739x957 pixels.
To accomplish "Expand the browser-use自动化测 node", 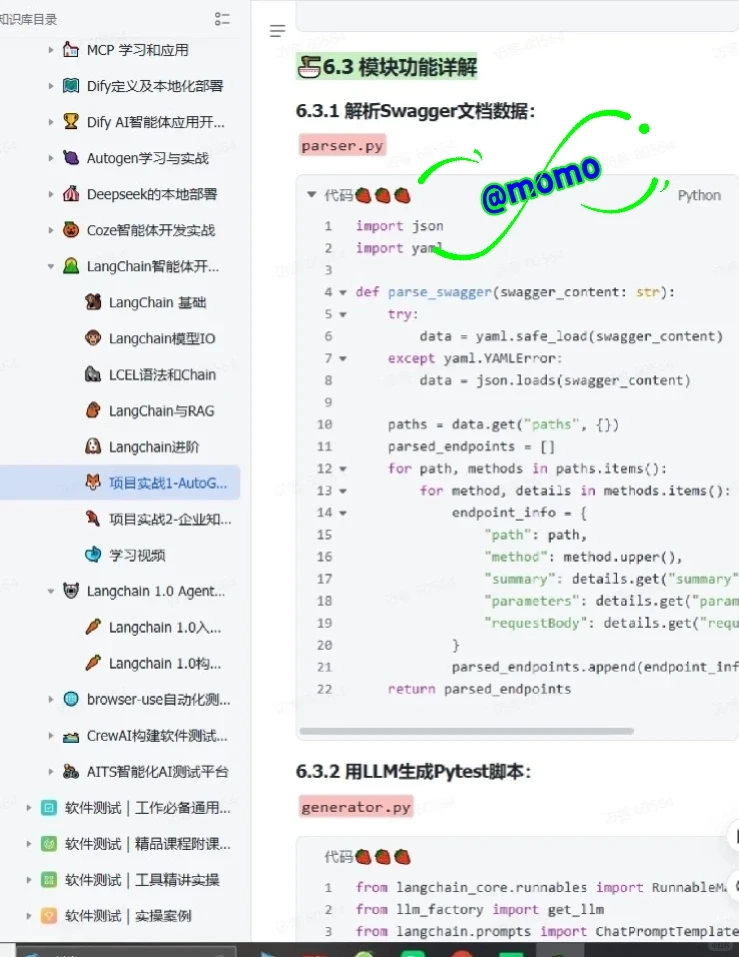I will click(x=51, y=699).
